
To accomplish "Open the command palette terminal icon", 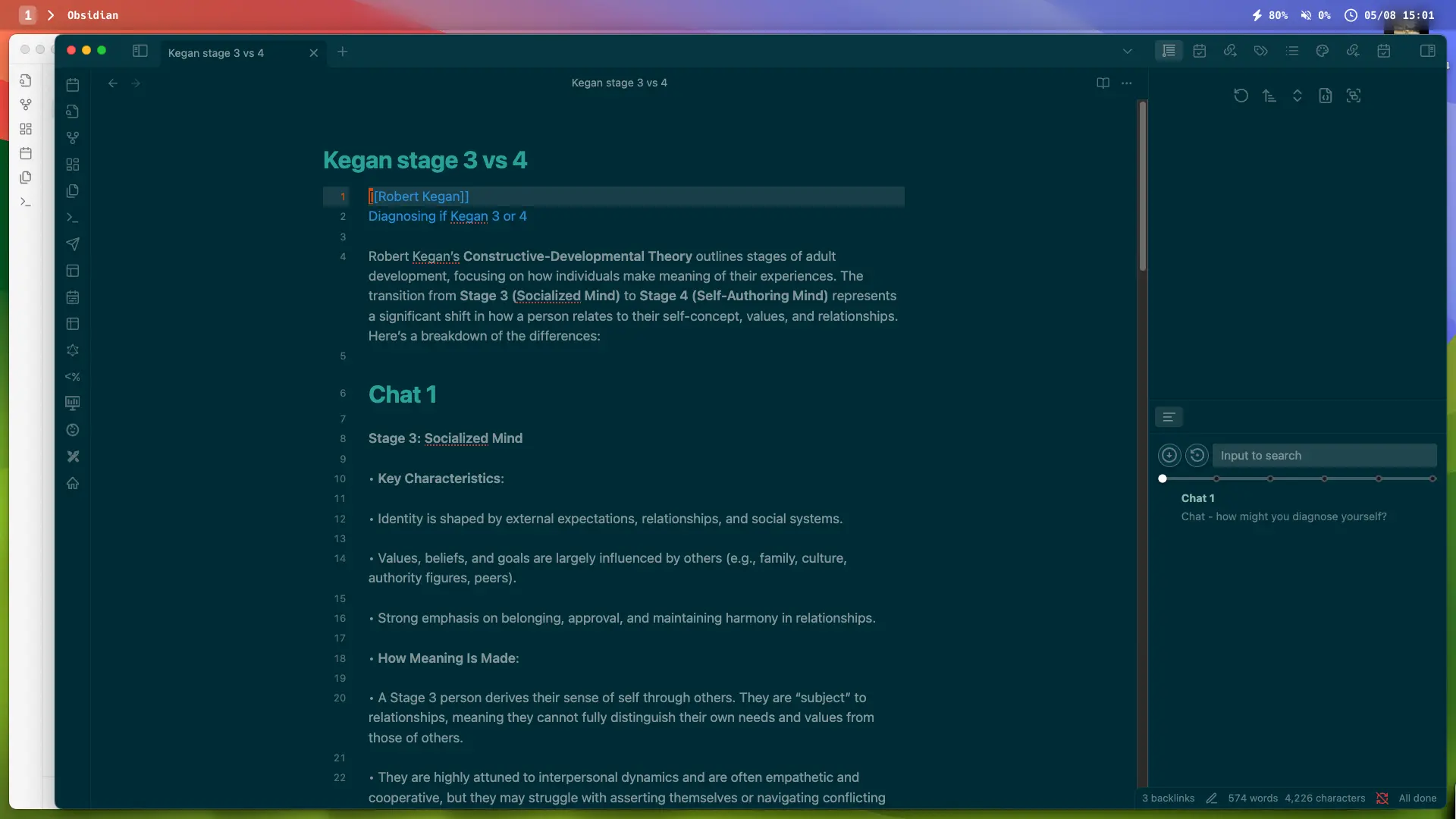I will pos(73,218).
